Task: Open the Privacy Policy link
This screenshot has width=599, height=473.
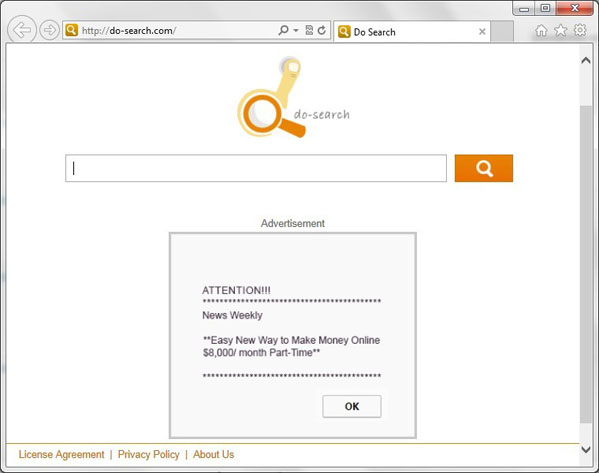Action: [x=149, y=454]
